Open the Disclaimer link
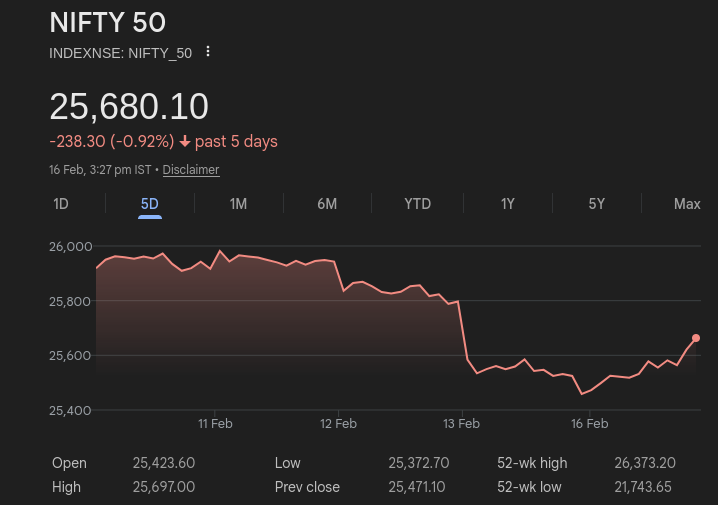This screenshot has width=718, height=505. [191, 170]
